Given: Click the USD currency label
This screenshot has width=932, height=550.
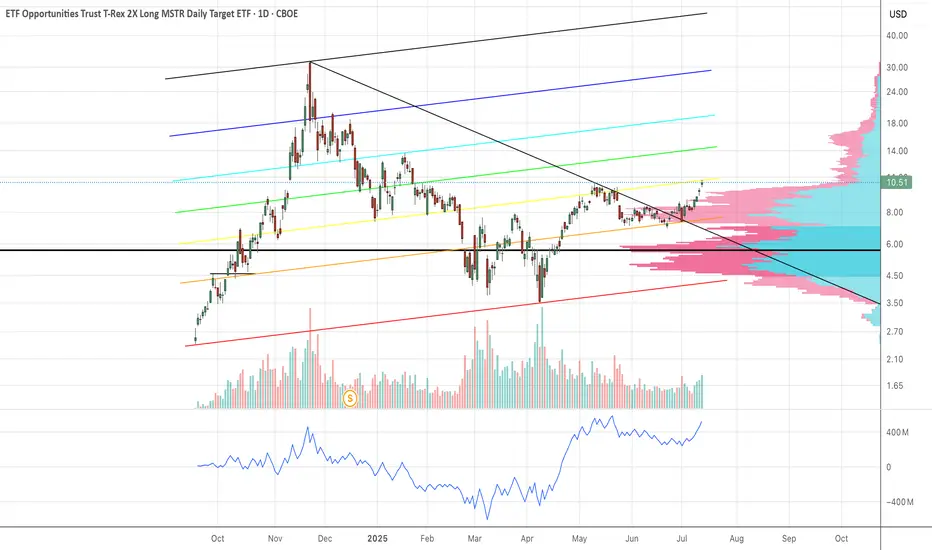Looking at the screenshot, I should [898, 14].
